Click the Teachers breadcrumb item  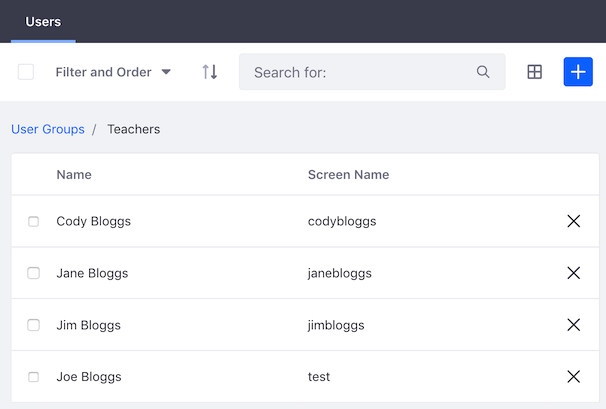tap(134, 129)
